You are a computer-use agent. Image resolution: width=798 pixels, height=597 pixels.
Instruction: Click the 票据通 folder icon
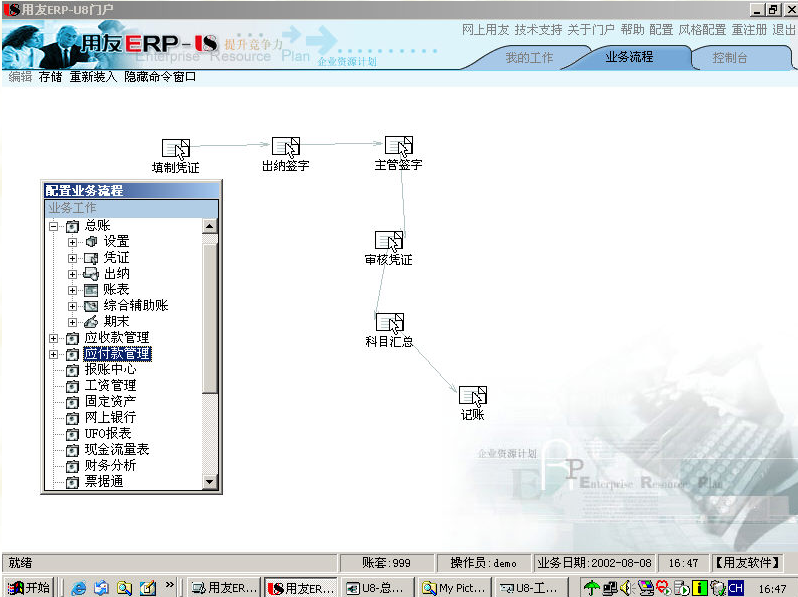click(x=72, y=481)
